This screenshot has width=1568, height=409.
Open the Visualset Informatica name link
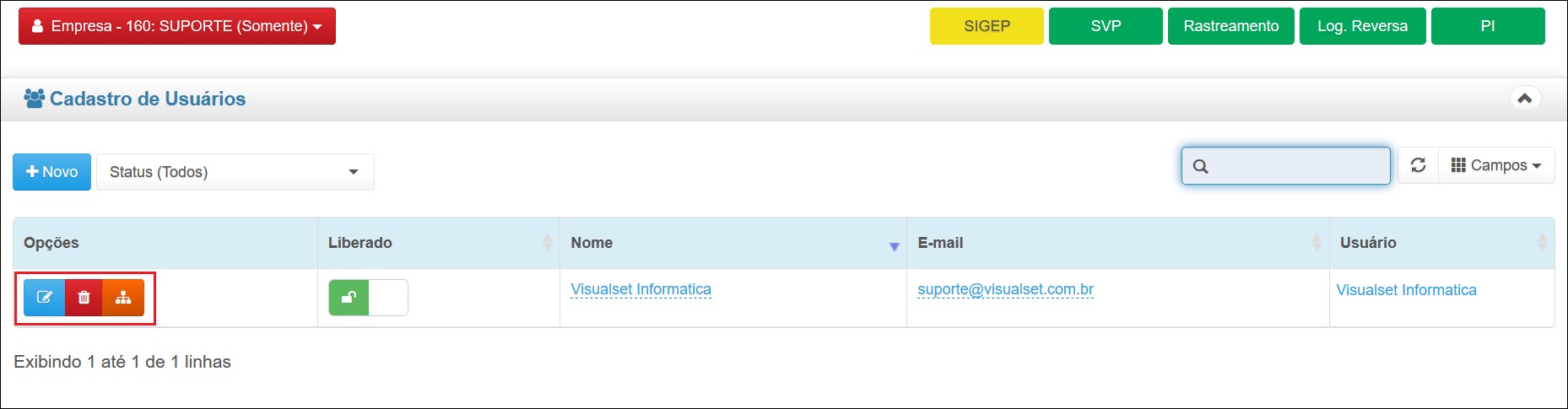(641, 289)
